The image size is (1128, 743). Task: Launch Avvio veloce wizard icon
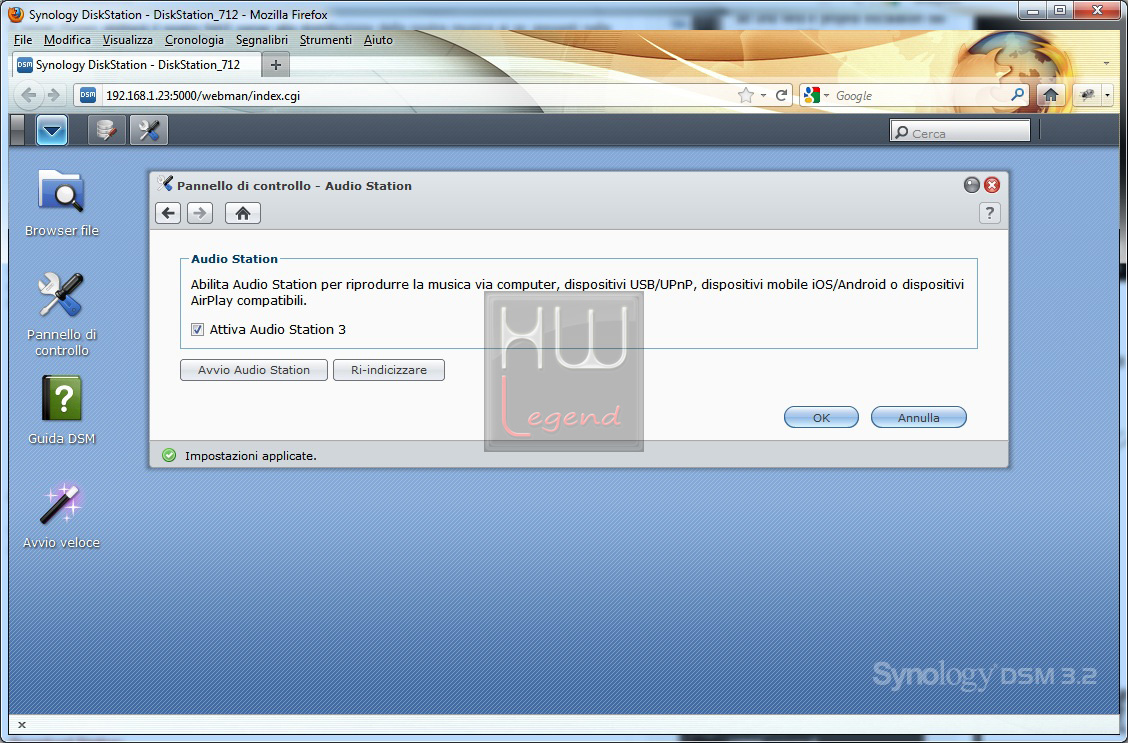point(61,516)
